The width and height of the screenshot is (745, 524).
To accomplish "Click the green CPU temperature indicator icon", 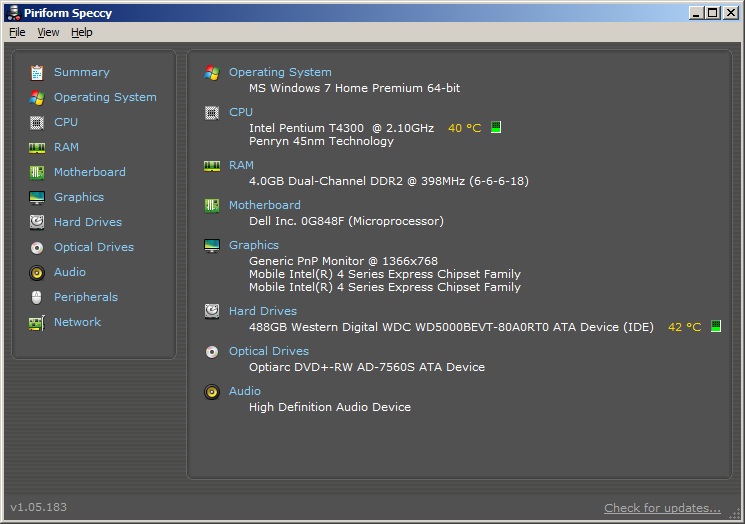I will coord(496,127).
